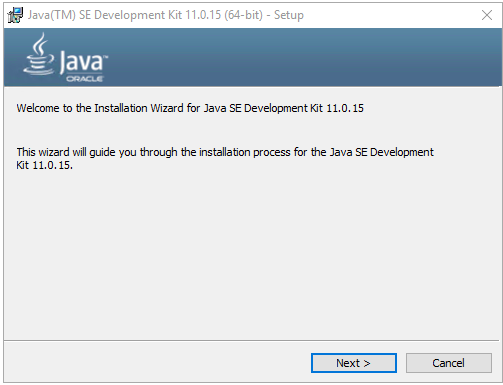Cancel the Java JDK setup
Screen dimensions: 503x385
[x=448, y=363]
